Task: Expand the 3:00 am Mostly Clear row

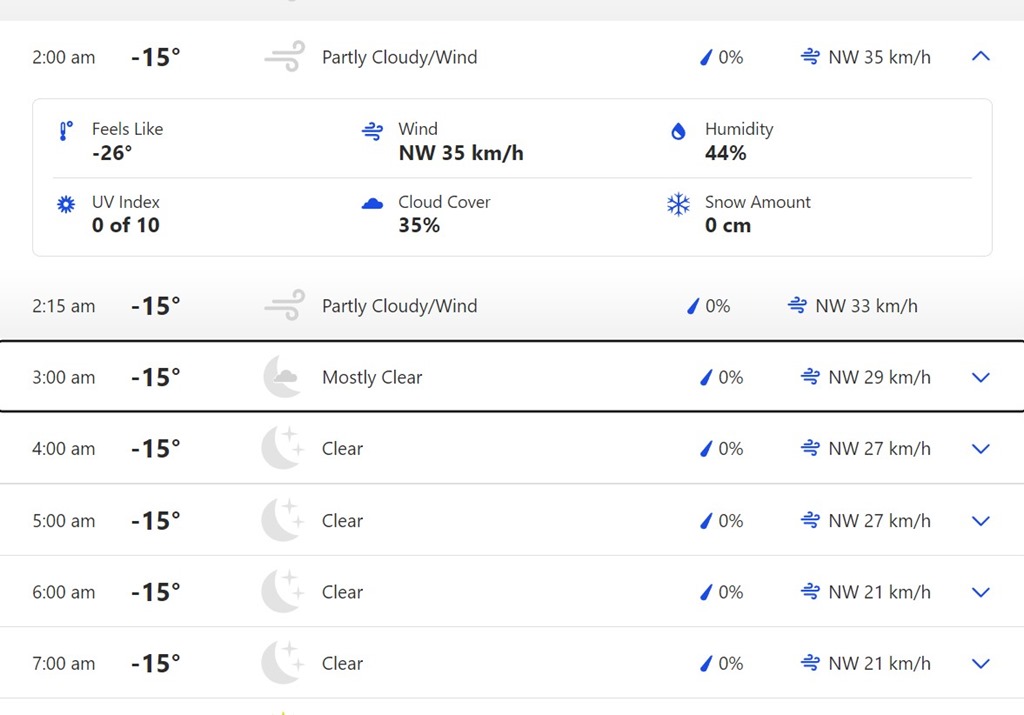Action: (980, 377)
